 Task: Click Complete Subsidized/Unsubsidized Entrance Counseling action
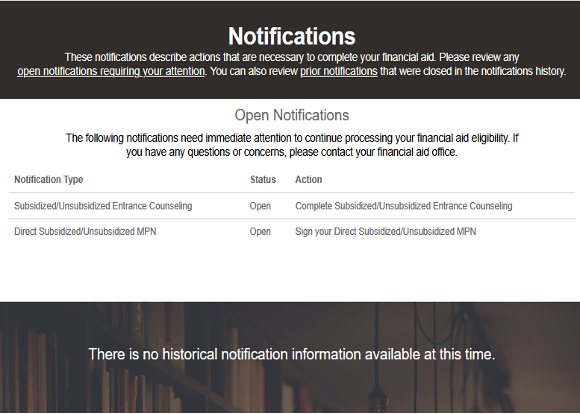404,206
